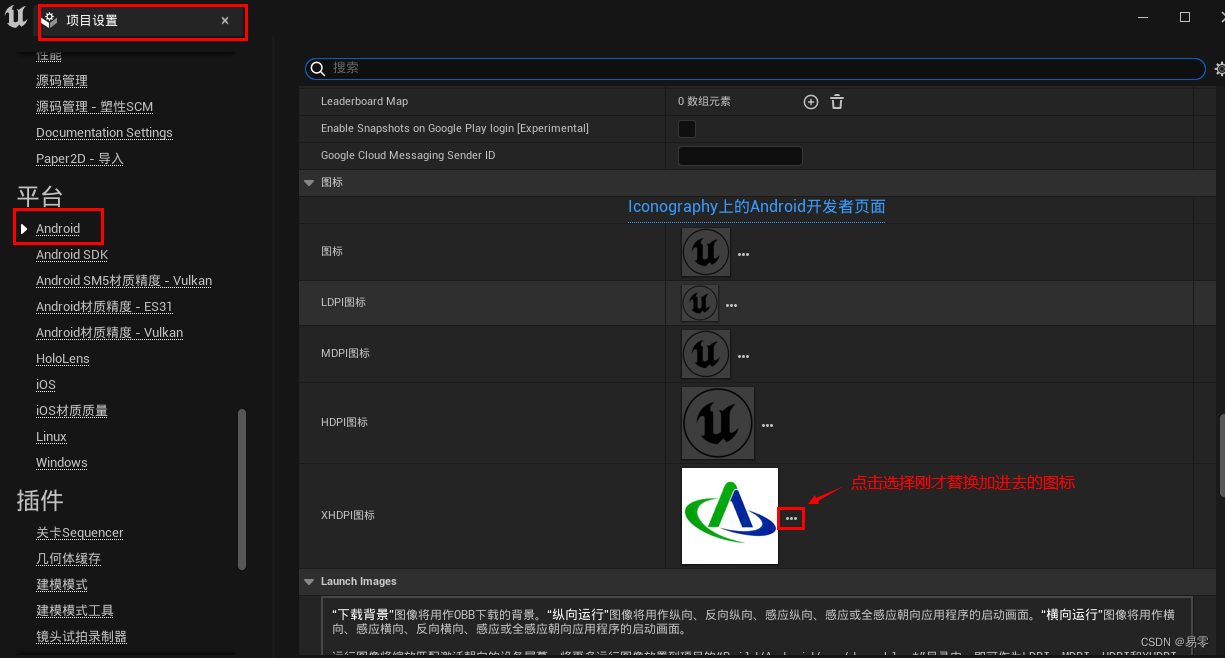
Task: Click the XHDPI custom icon image
Action: click(729, 516)
